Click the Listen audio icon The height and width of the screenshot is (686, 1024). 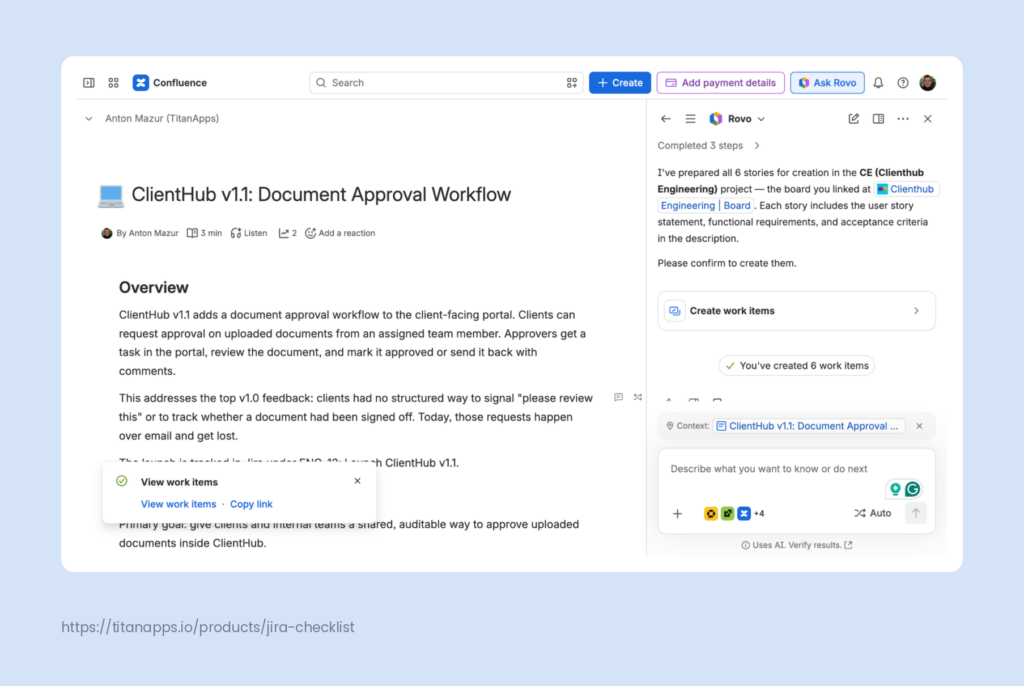[236, 233]
